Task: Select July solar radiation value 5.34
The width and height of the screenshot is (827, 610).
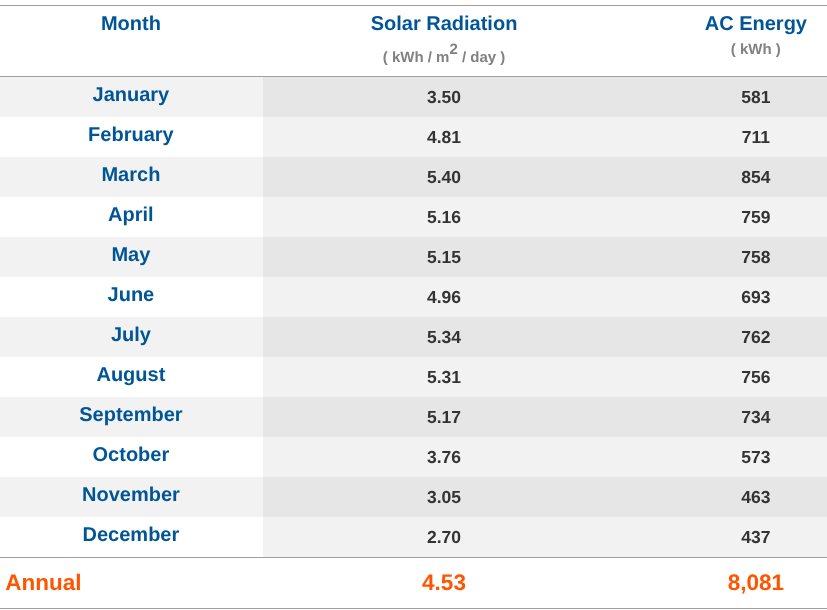Action: (444, 337)
